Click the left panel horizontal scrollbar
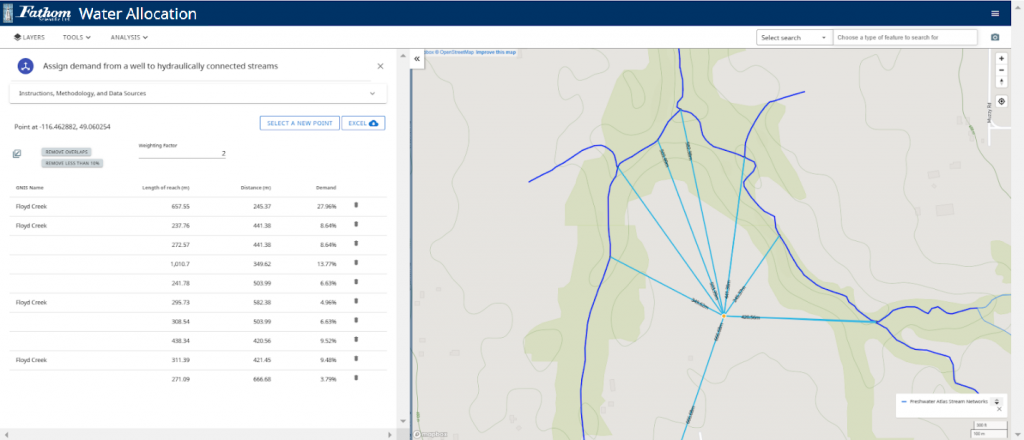 coord(198,434)
